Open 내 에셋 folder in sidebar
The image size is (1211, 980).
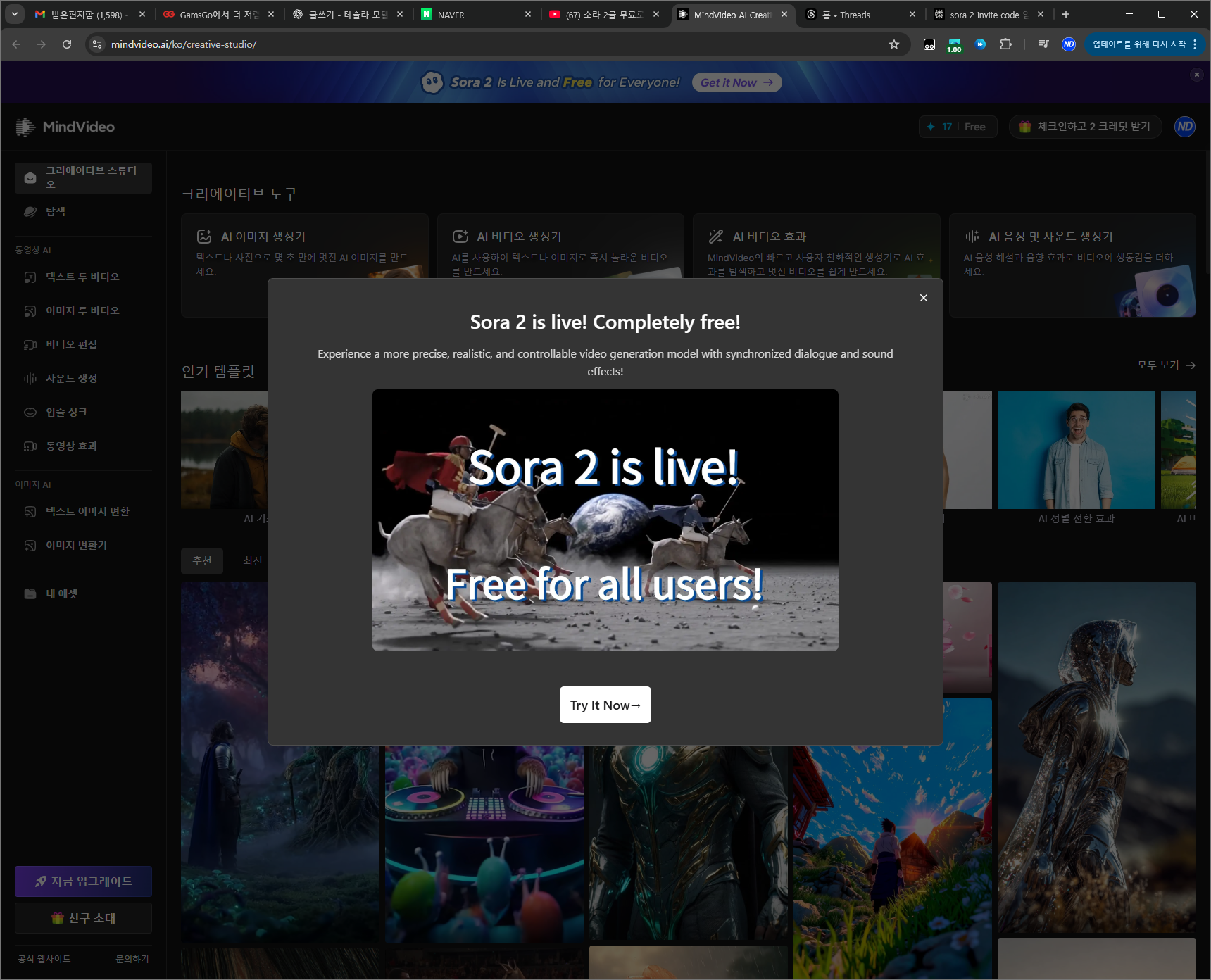click(x=83, y=593)
